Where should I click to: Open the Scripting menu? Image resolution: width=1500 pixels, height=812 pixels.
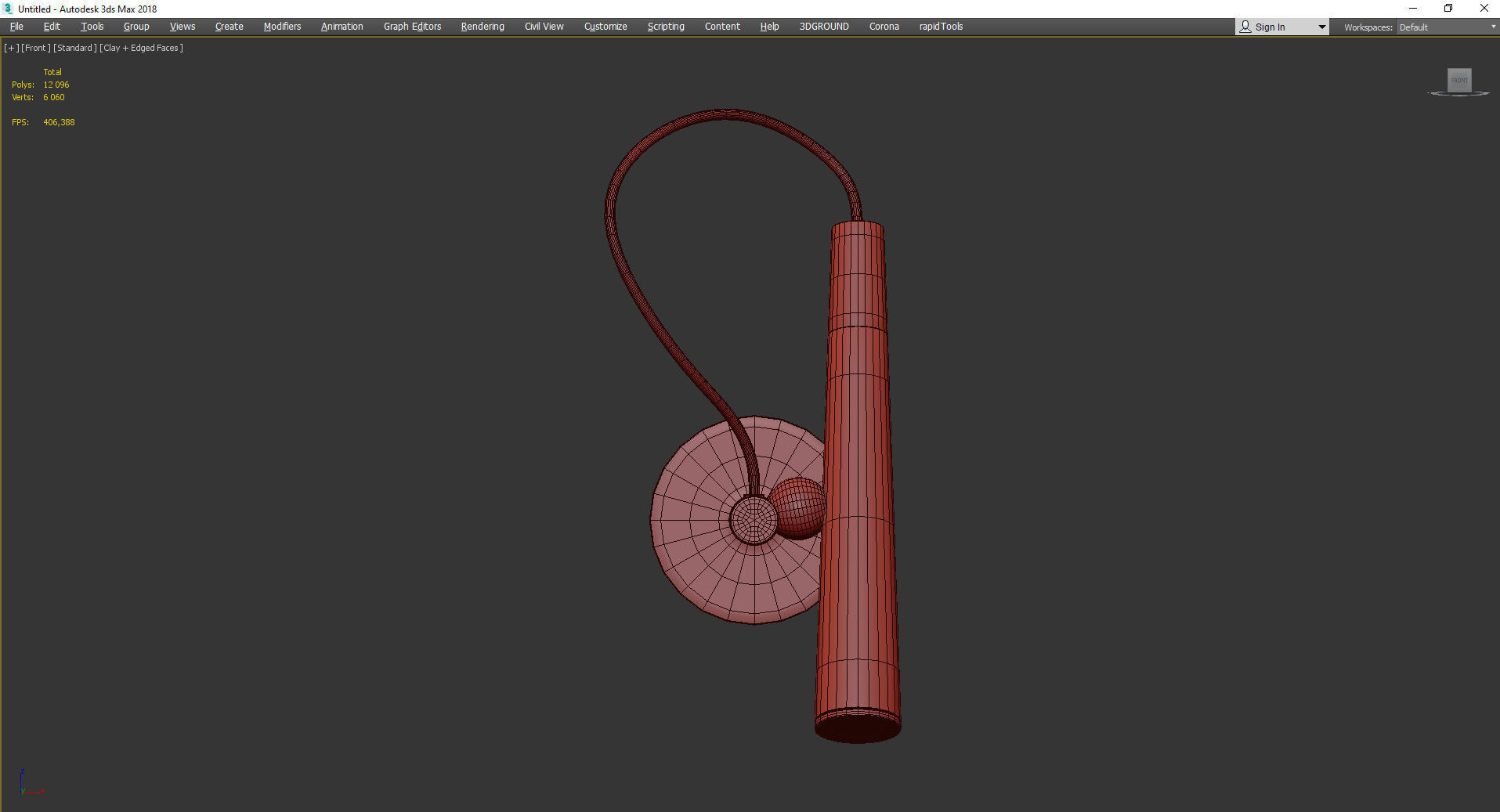coord(666,27)
